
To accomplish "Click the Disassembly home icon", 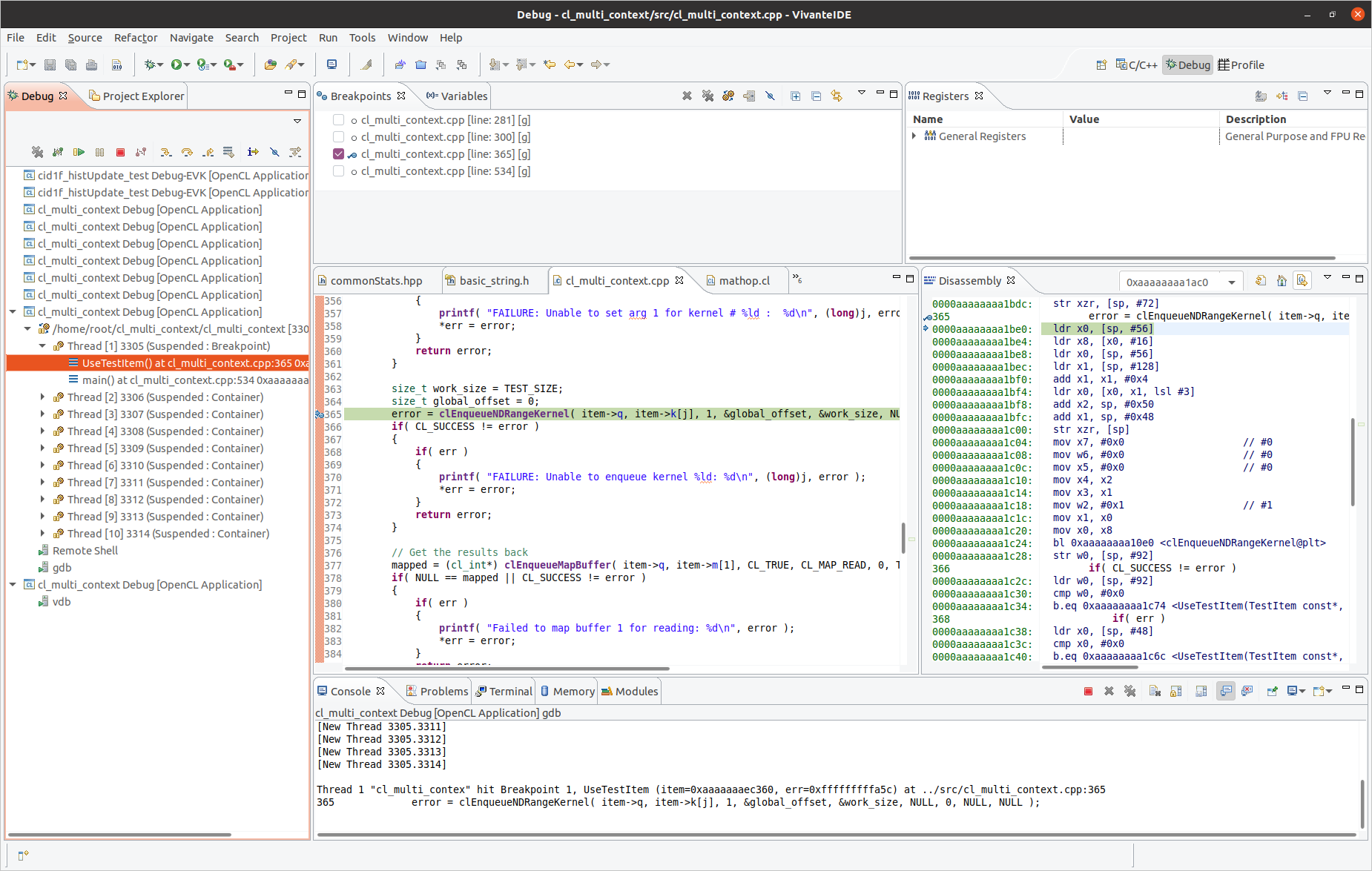I will click(x=1282, y=280).
